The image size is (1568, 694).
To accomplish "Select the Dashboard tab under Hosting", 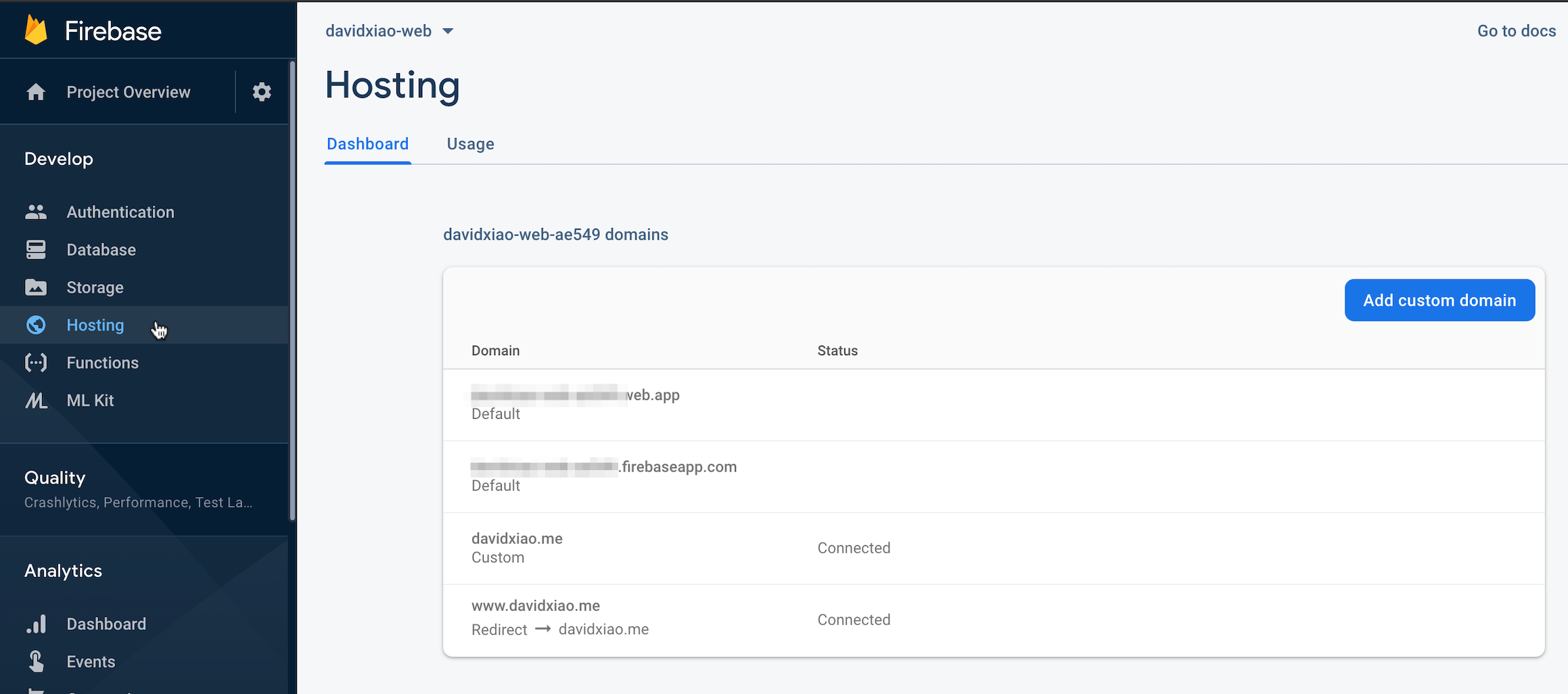I will (368, 144).
